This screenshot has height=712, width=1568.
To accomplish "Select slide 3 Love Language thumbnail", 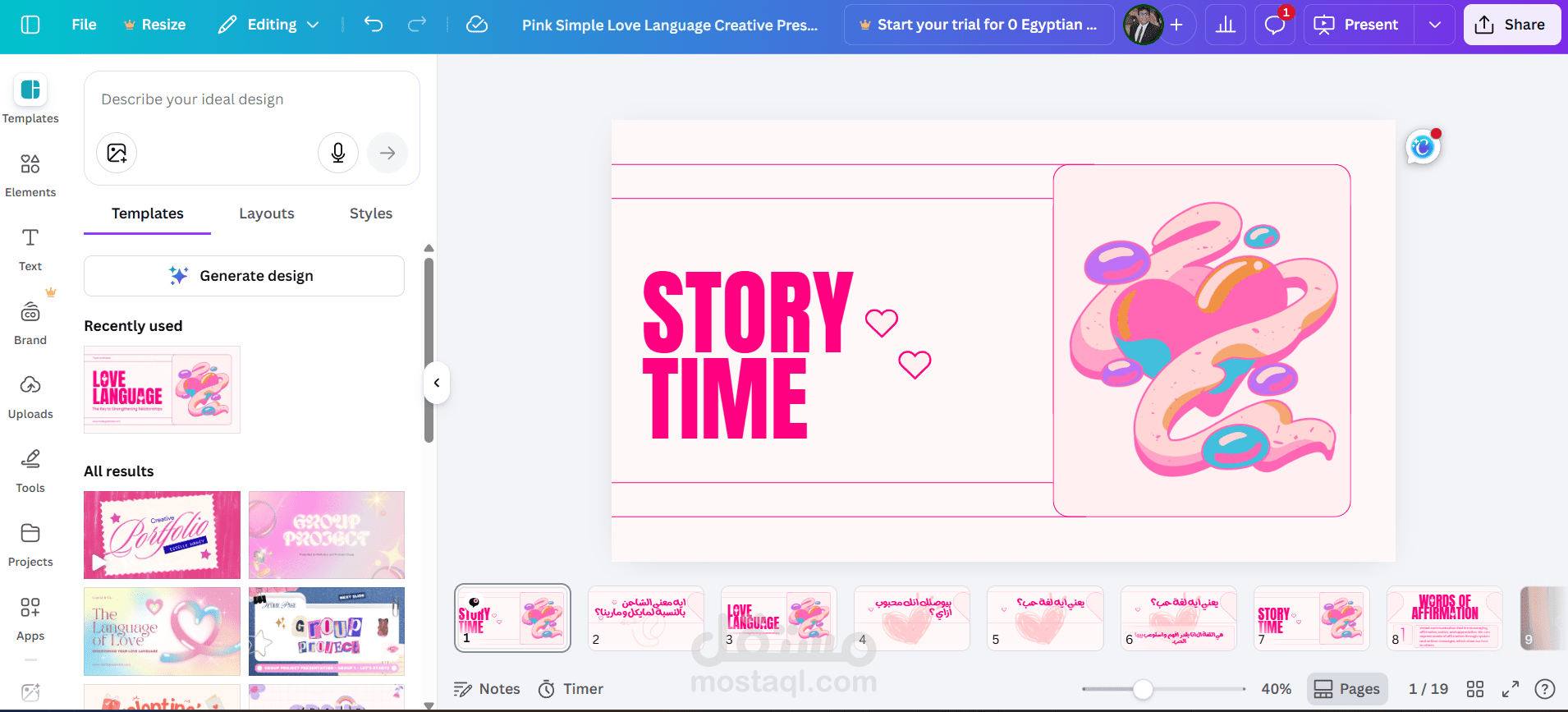I will 779,618.
